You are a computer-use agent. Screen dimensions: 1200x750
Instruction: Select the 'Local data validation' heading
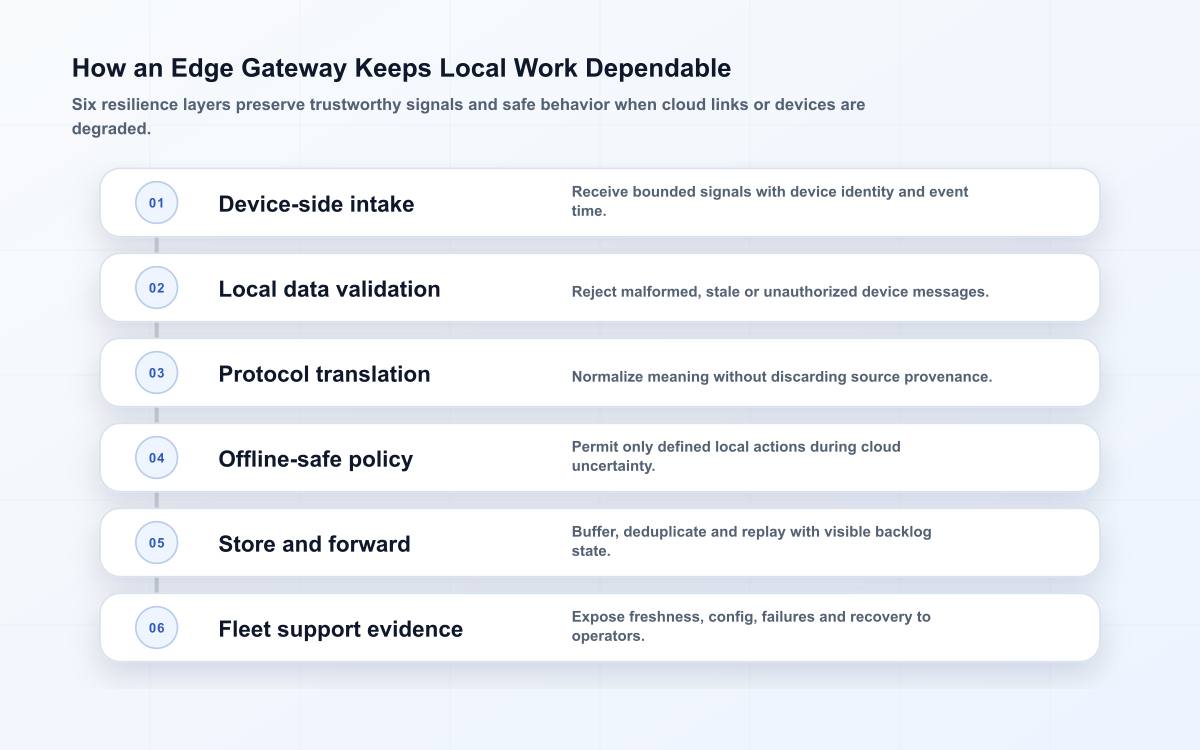coord(329,289)
